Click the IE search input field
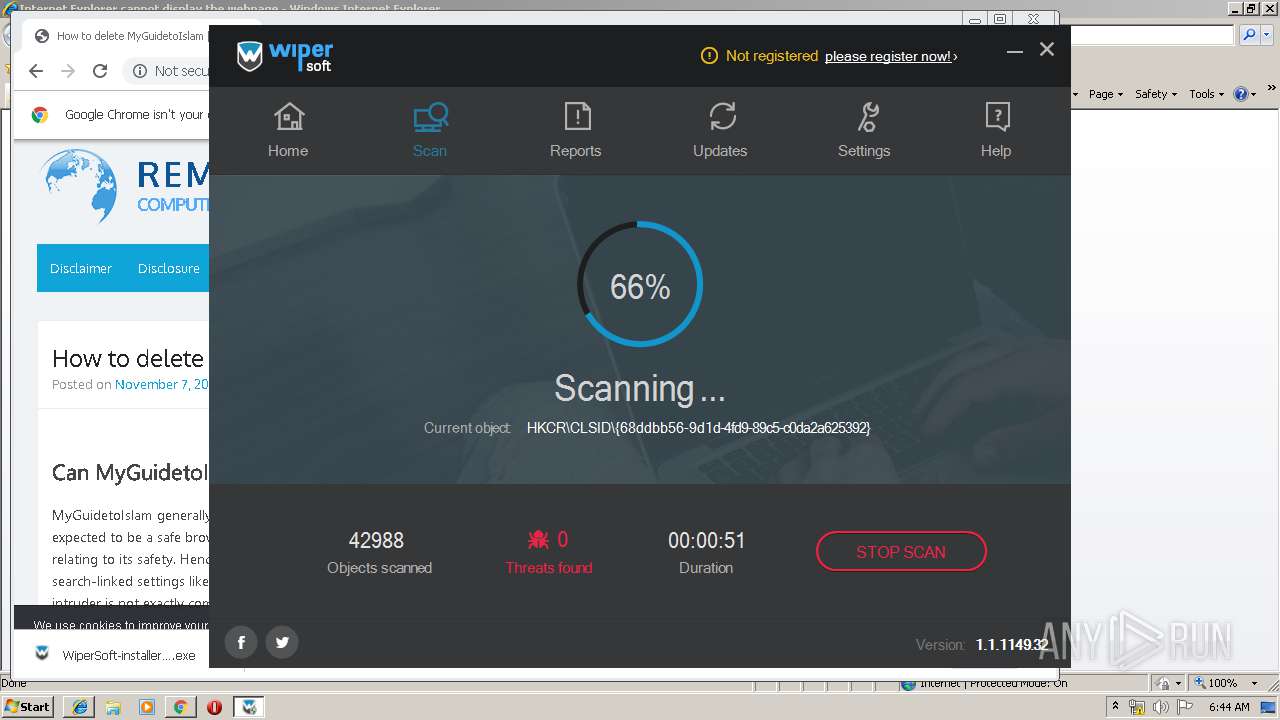The height and width of the screenshot is (720, 1280). tap(1153, 35)
